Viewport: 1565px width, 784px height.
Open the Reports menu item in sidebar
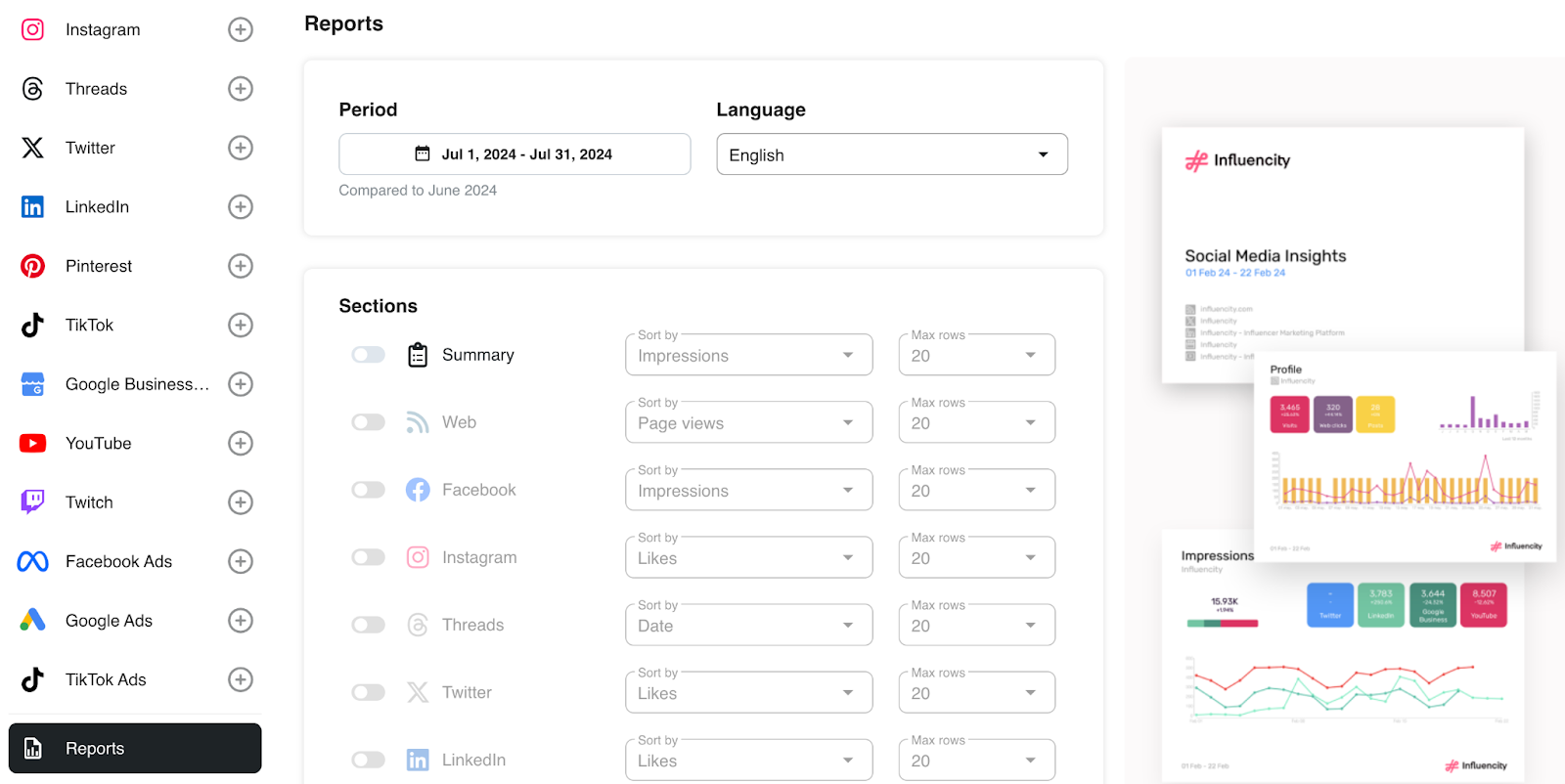pos(135,748)
